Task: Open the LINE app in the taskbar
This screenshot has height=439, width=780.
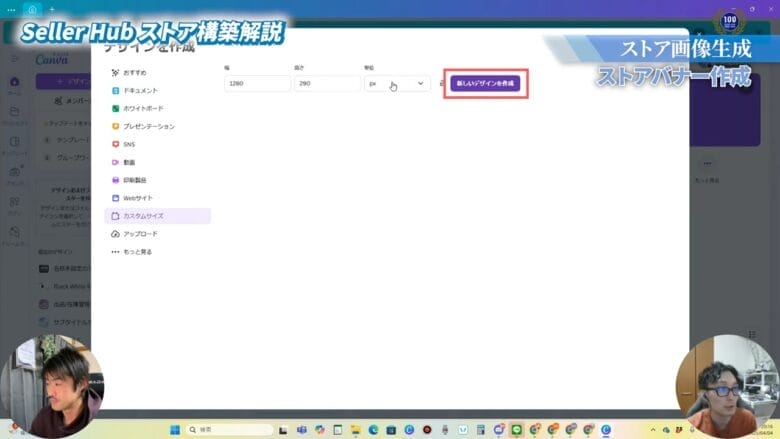Action: (x=516, y=430)
